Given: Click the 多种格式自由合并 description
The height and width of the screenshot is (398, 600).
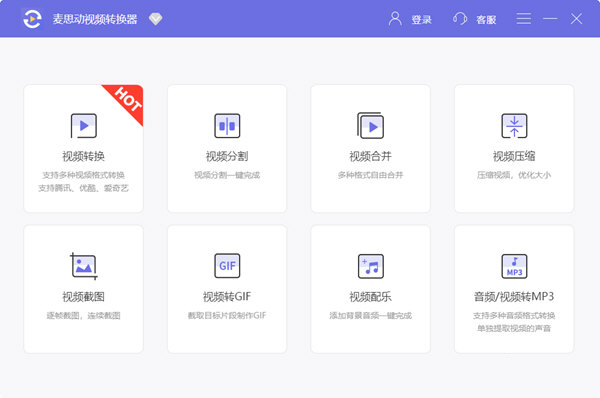Looking at the screenshot, I should coord(370,175).
